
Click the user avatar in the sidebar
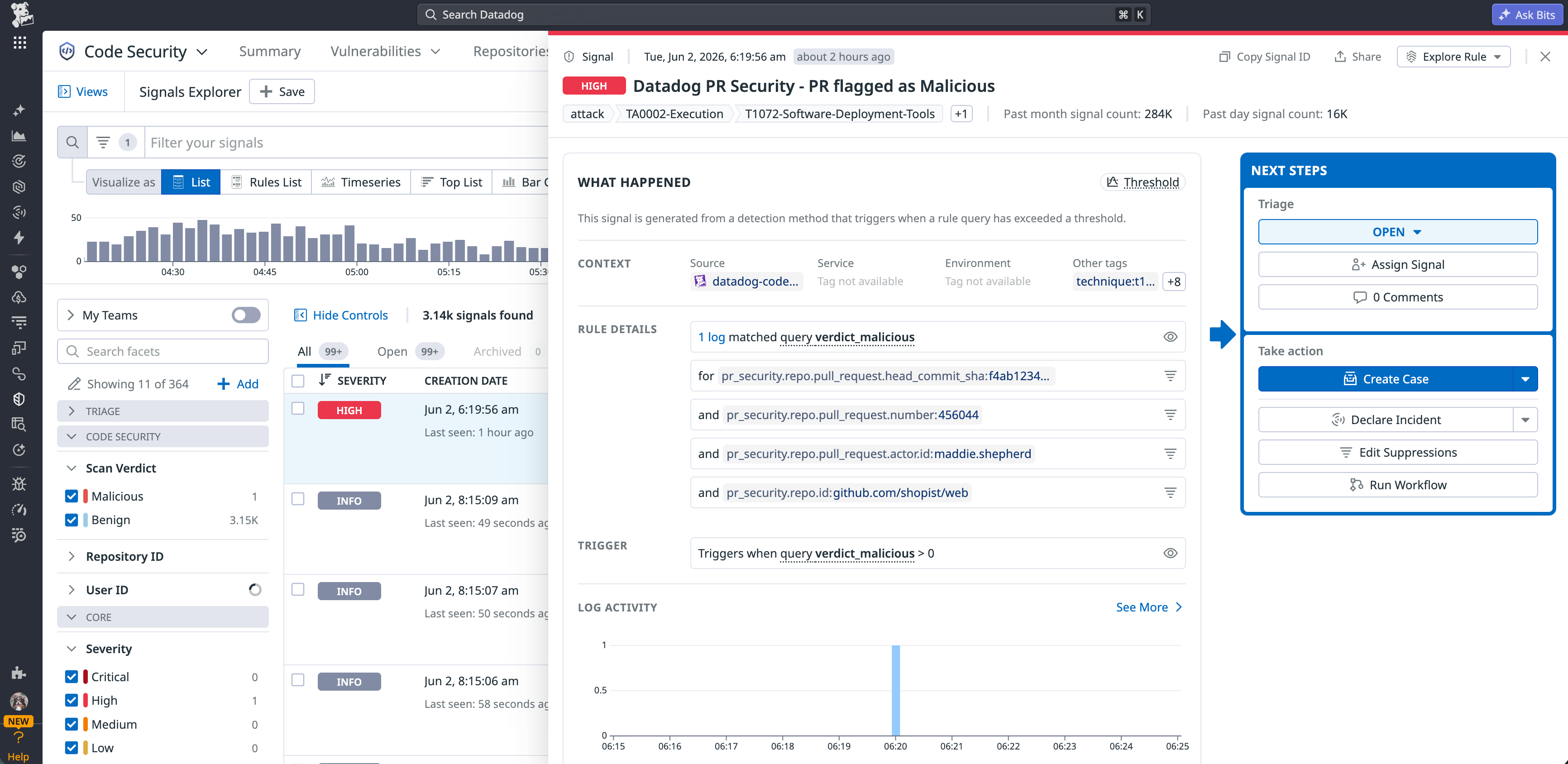(x=19, y=701)
